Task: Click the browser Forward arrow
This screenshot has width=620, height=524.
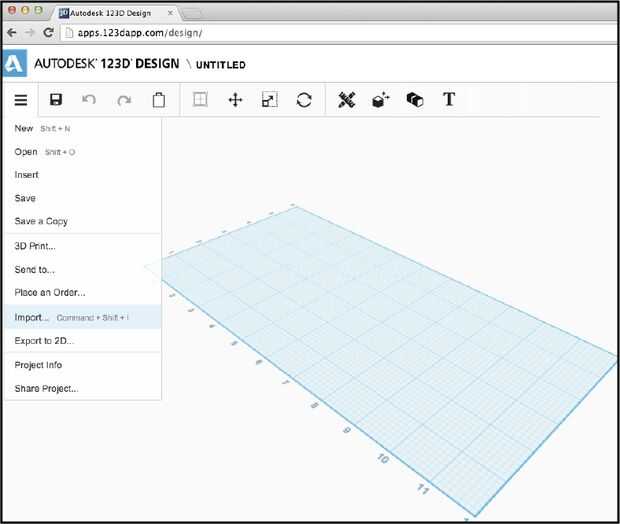Action: click(30, 32)
